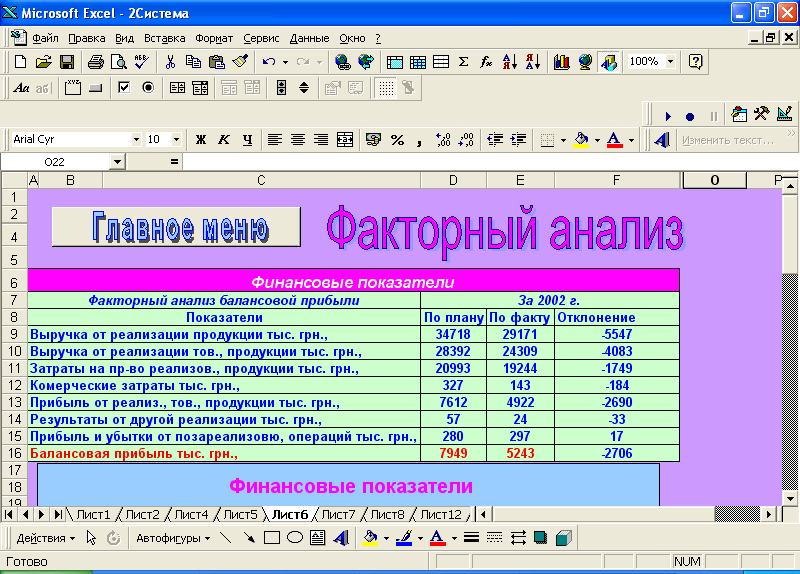Image resolution: width=800 pixels, height=574 pixels.
Task: Open a file with Open folder icon
Action: coord(44,62)
